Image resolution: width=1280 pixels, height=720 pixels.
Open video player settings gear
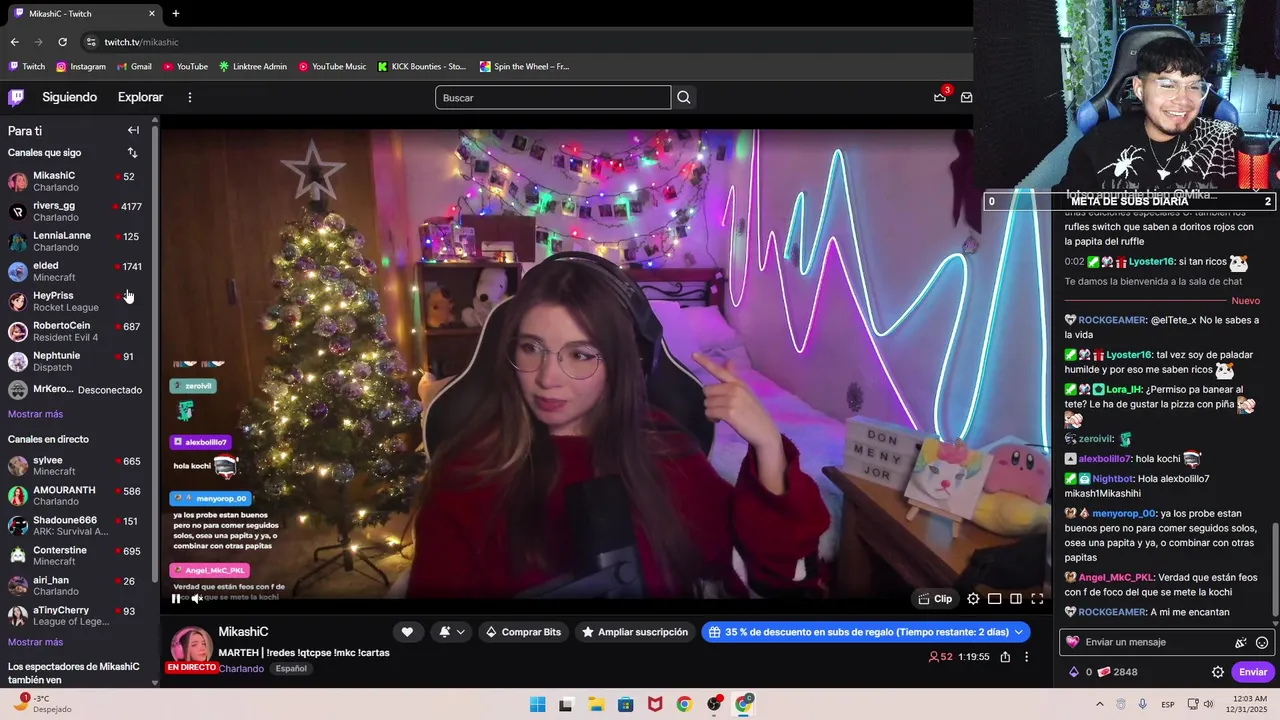(x=973, y=599)
